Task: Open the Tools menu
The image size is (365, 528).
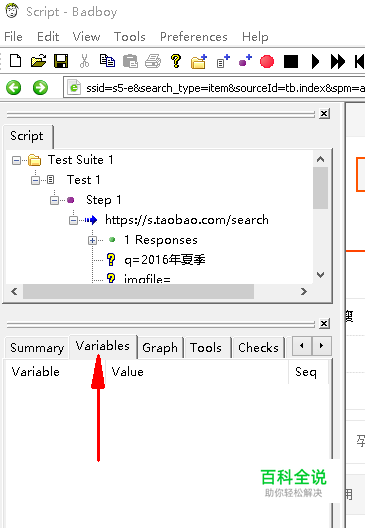Action: tap(130, 36)
